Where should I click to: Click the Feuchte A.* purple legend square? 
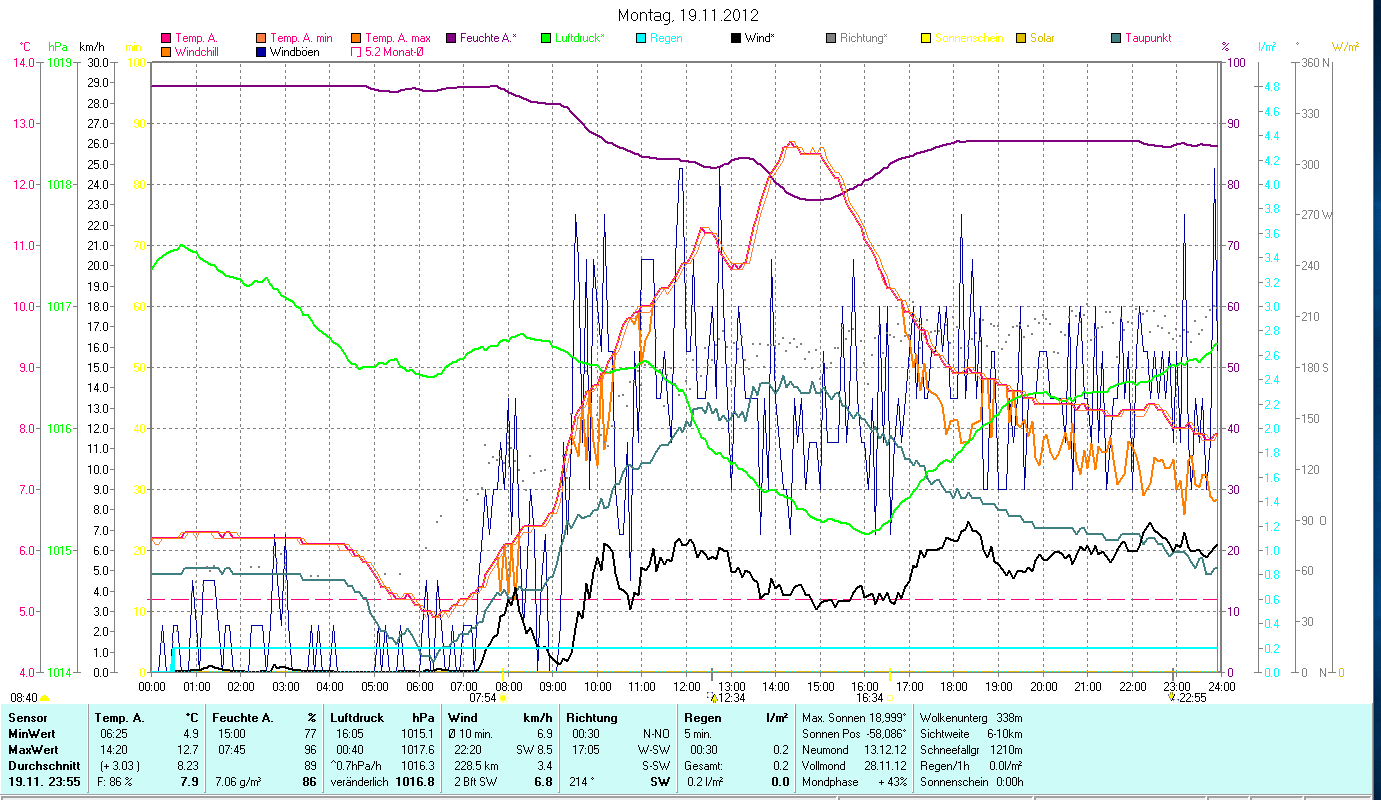click(x=452, y=38)
